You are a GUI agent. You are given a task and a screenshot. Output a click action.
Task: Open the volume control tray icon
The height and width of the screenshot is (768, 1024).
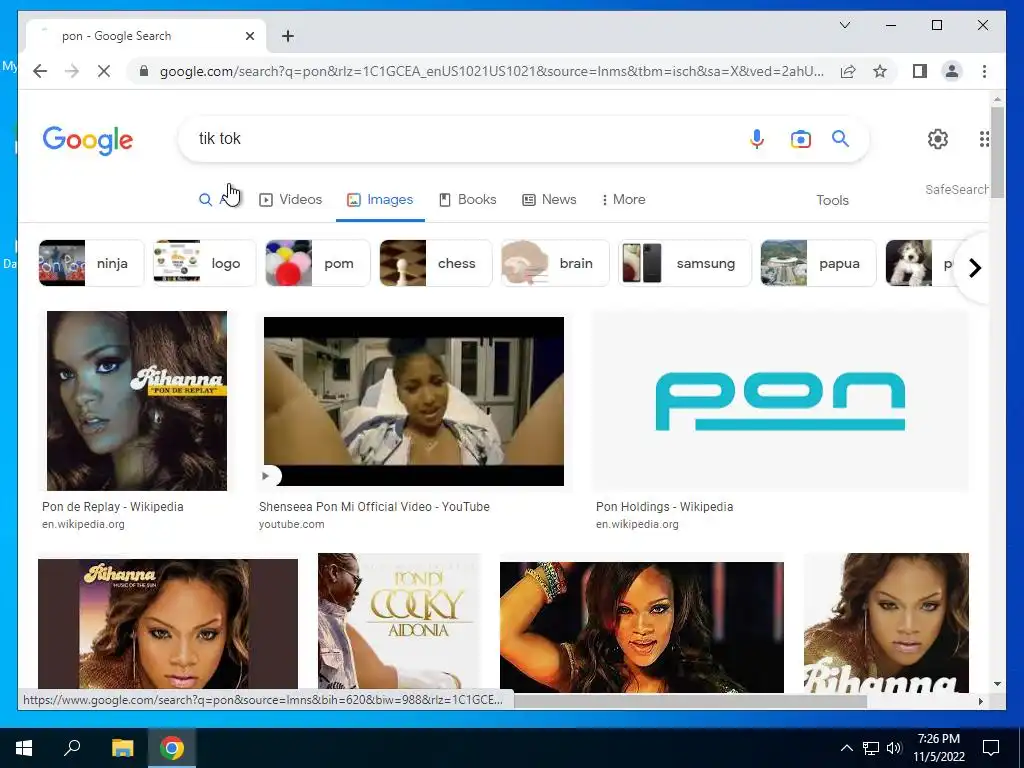click(894, 748)
